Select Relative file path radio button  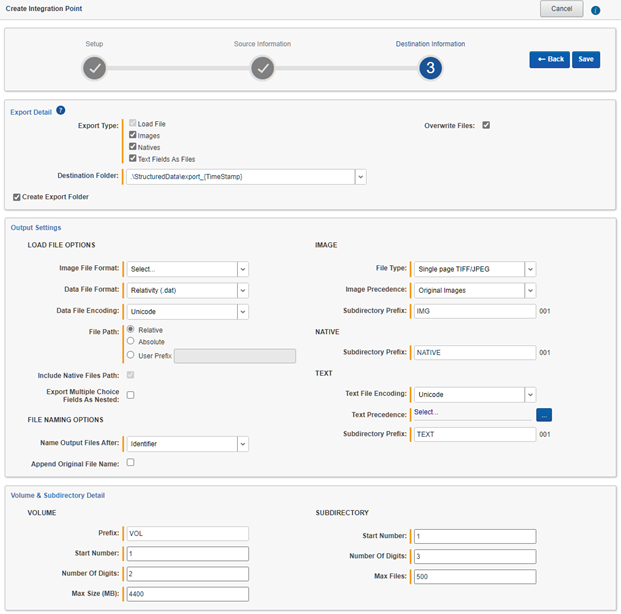130,329
